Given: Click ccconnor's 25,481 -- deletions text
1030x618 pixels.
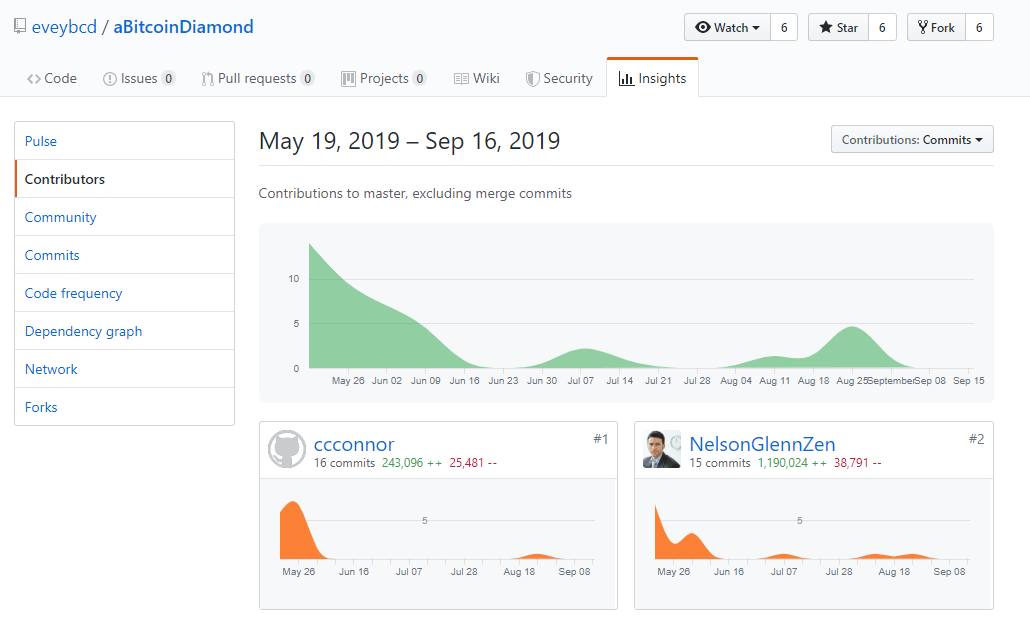Looking at the screenshot, I should 473,463.
